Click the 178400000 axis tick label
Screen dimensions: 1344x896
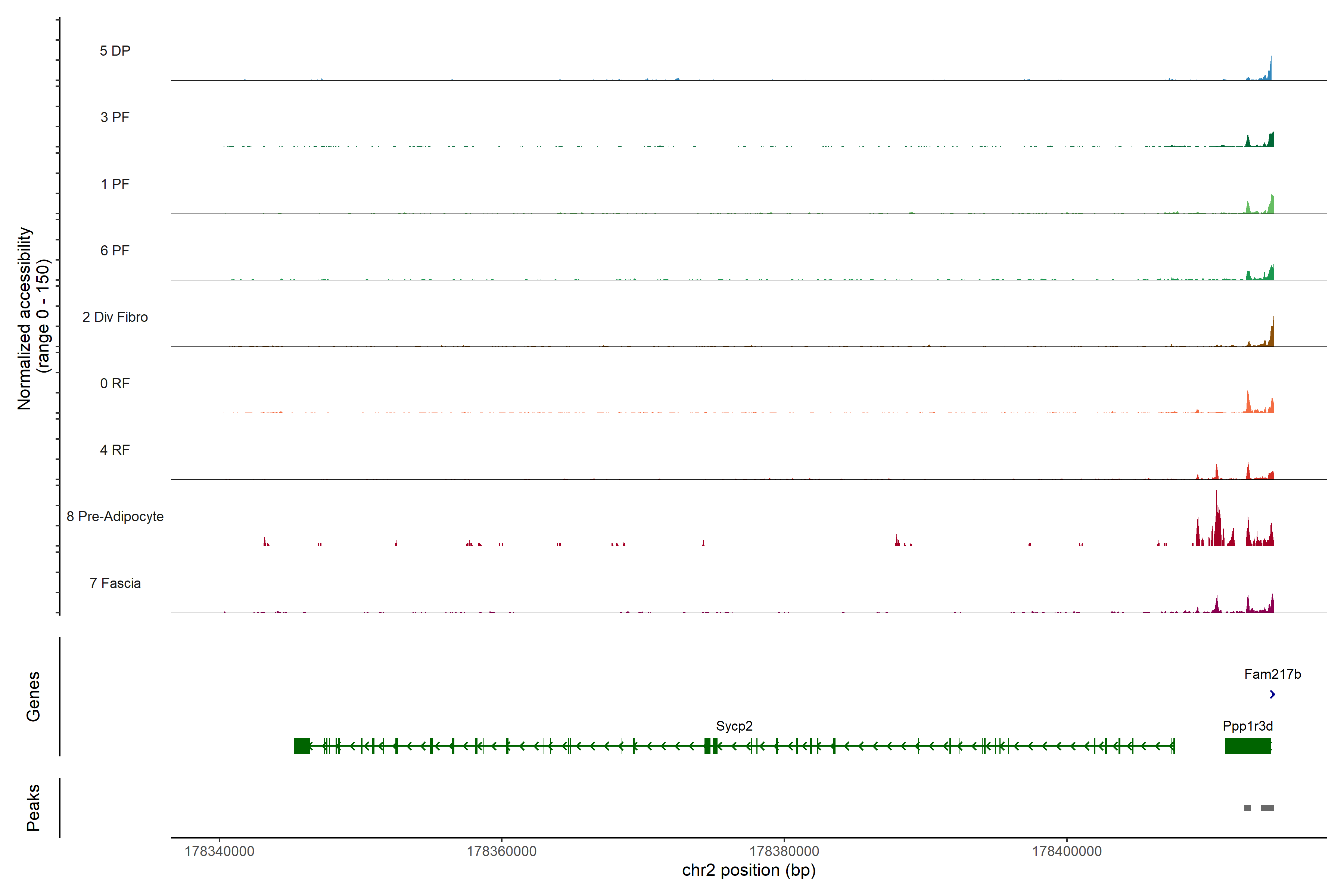[1066, 851]
